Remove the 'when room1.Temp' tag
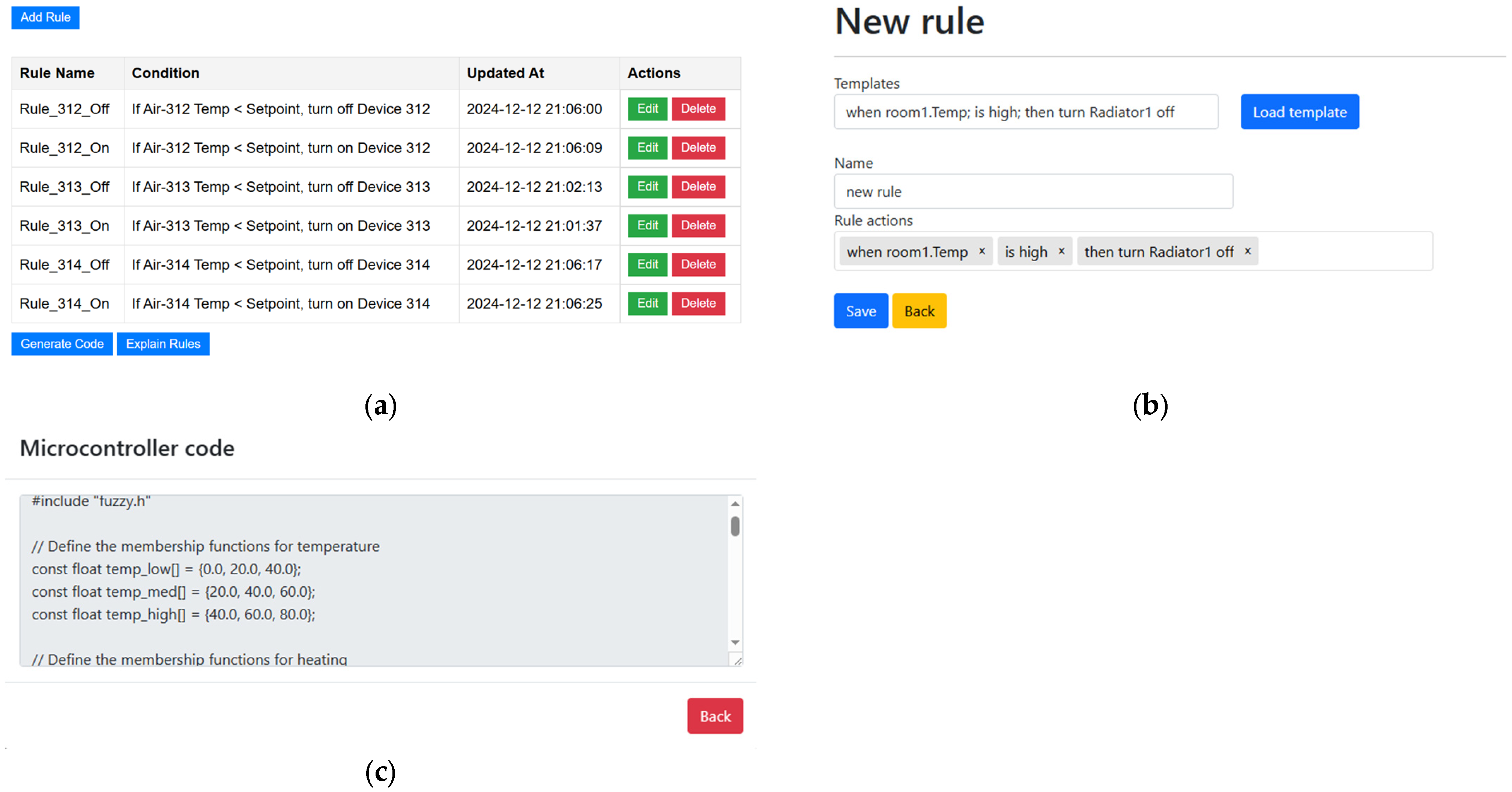 [x=981, y=251]
